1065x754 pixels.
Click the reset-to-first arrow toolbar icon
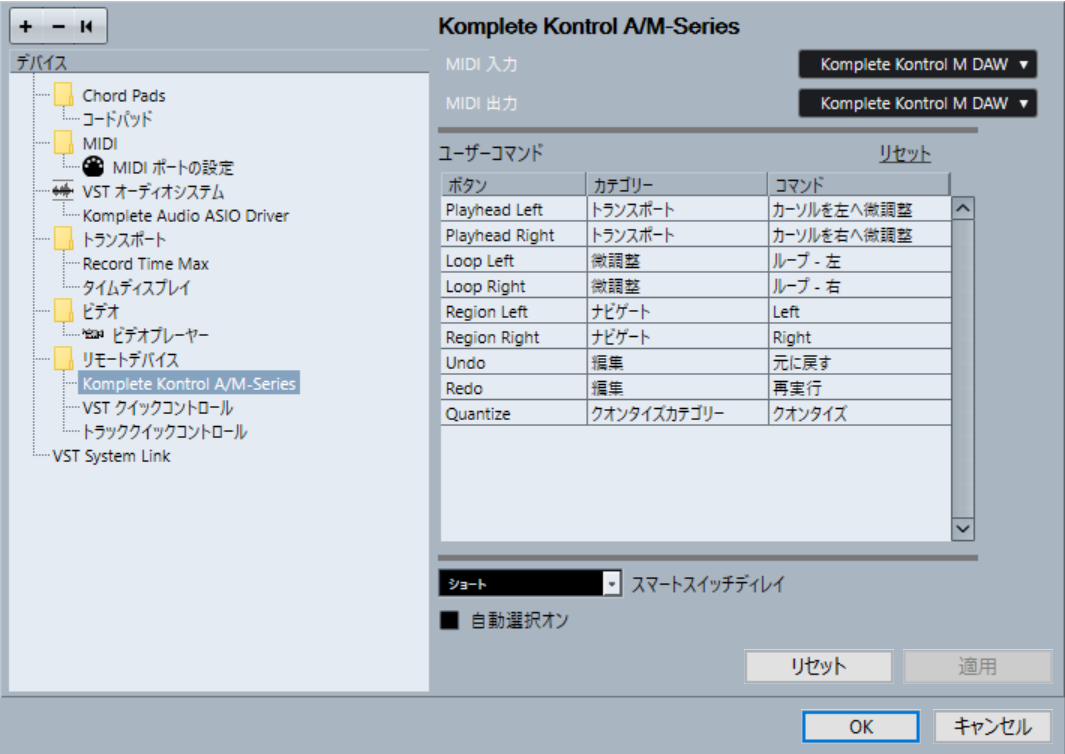click(87, 26)
